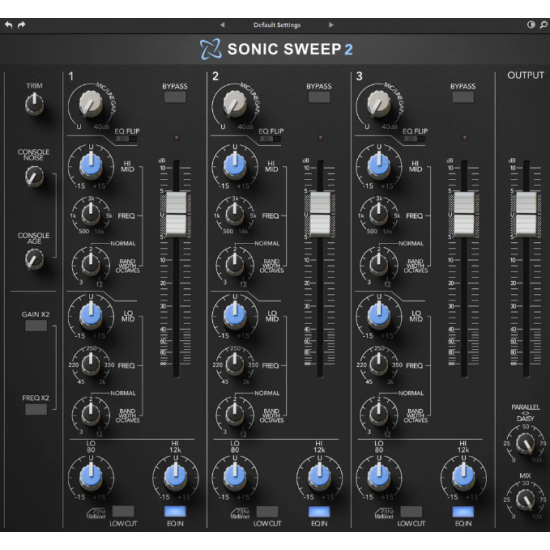
Task: Enable channel 1 LOW CUT button
Action: click(x=123, y=512)
